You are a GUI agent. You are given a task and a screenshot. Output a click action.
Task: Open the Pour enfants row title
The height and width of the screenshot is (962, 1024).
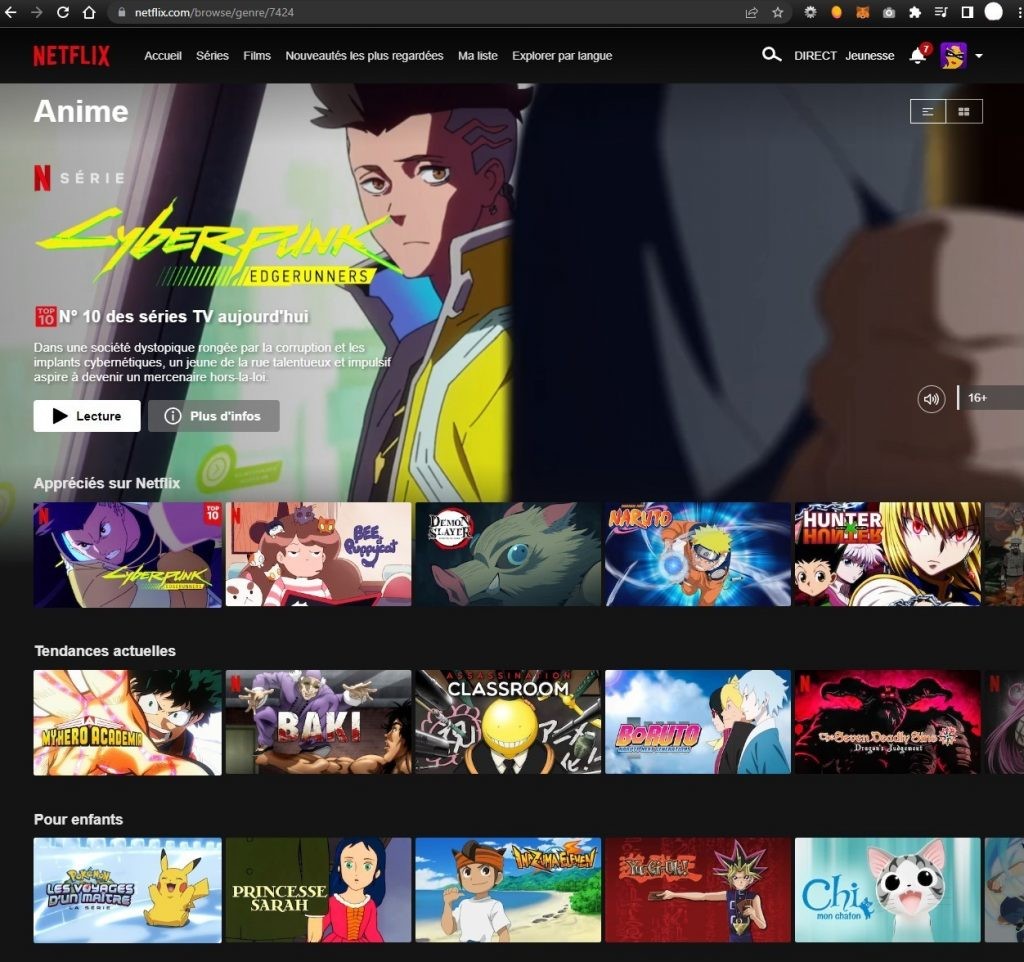[78, 820]
